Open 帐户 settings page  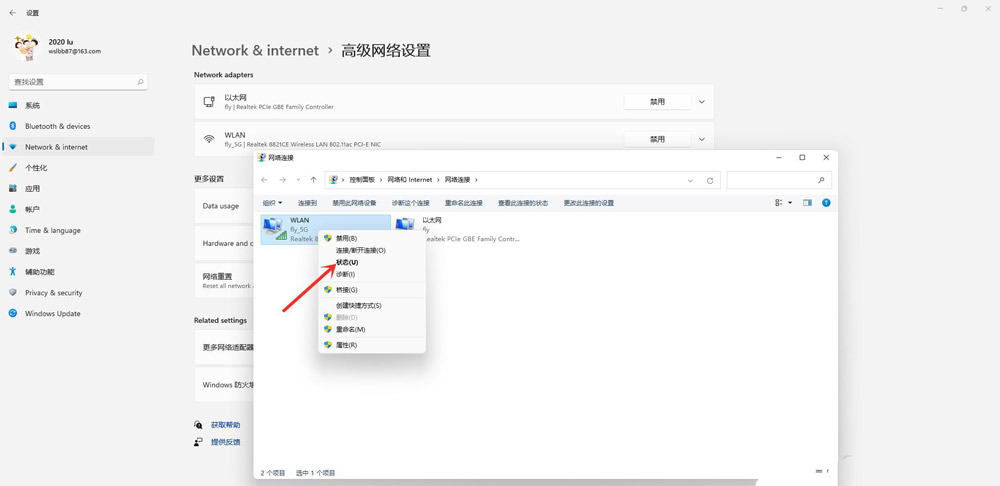[x=78, y=209]
